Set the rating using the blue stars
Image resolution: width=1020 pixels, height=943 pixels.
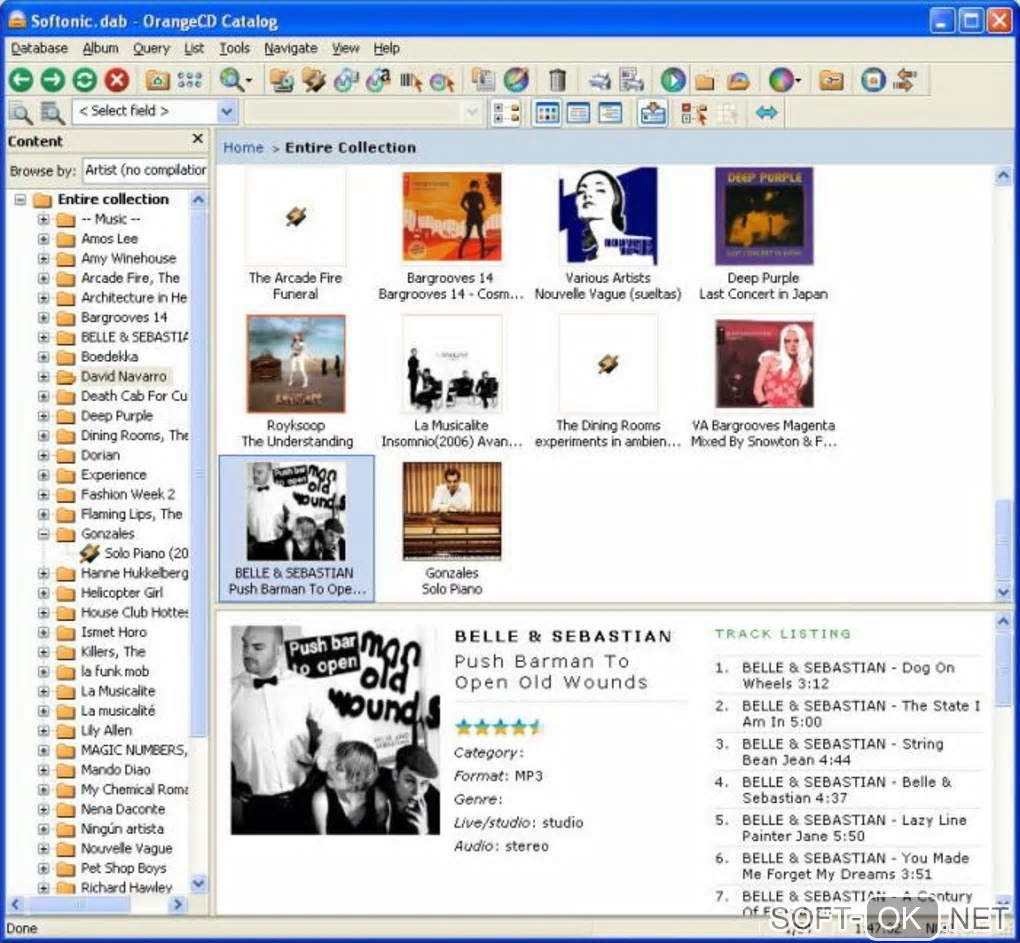pyautogui.click(x=498, y=727)
